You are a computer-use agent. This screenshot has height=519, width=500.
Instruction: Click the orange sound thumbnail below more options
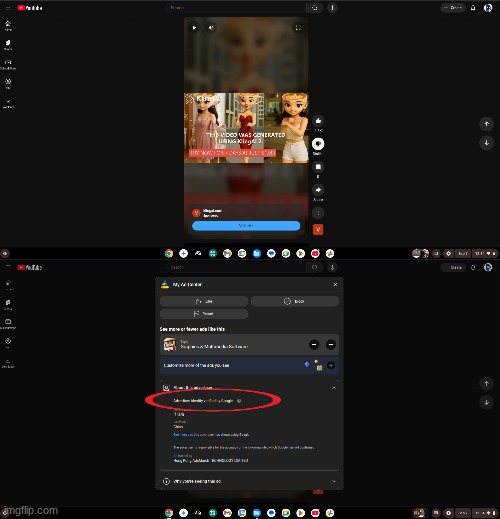tap(318, 229)
